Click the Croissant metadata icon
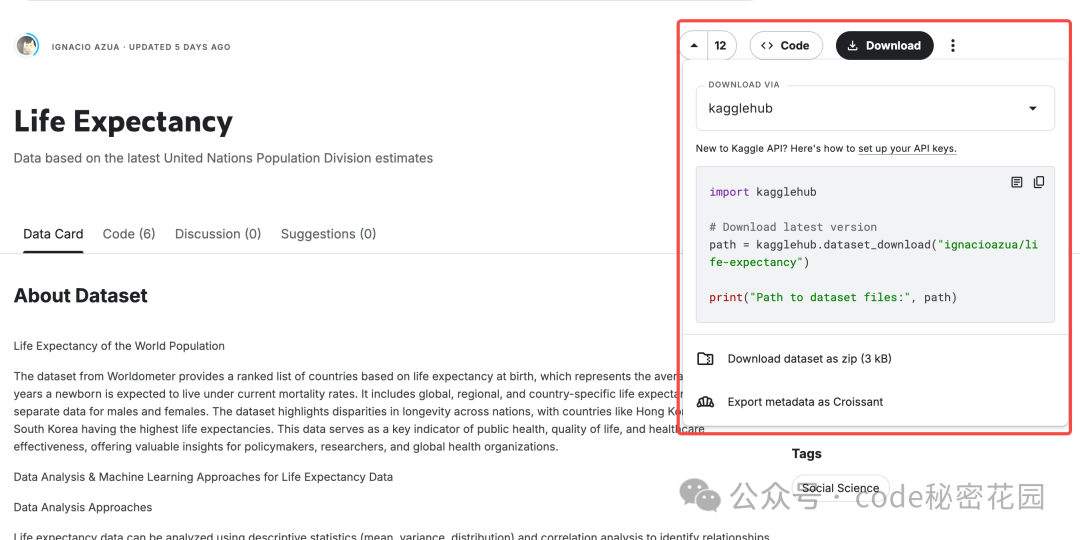This screenshot has height=540, width=1080. (705, 402)
